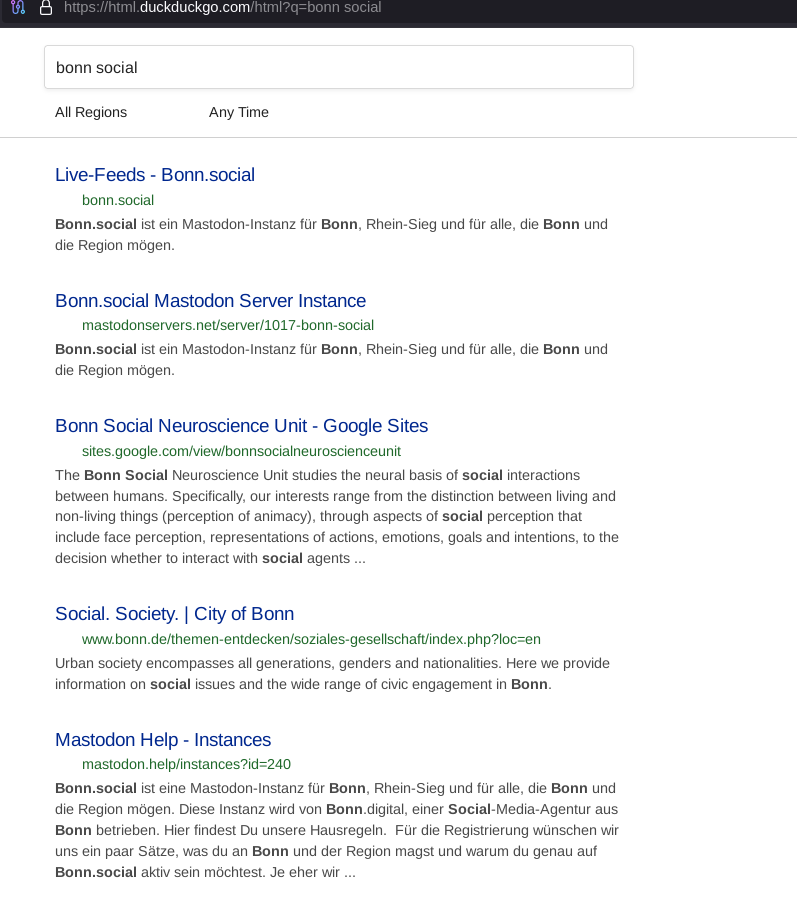Open 'Bonn Social Neuroscience Unit - Google Sites'
Viewport: 797px width, 898px height.
coord(241,426)
